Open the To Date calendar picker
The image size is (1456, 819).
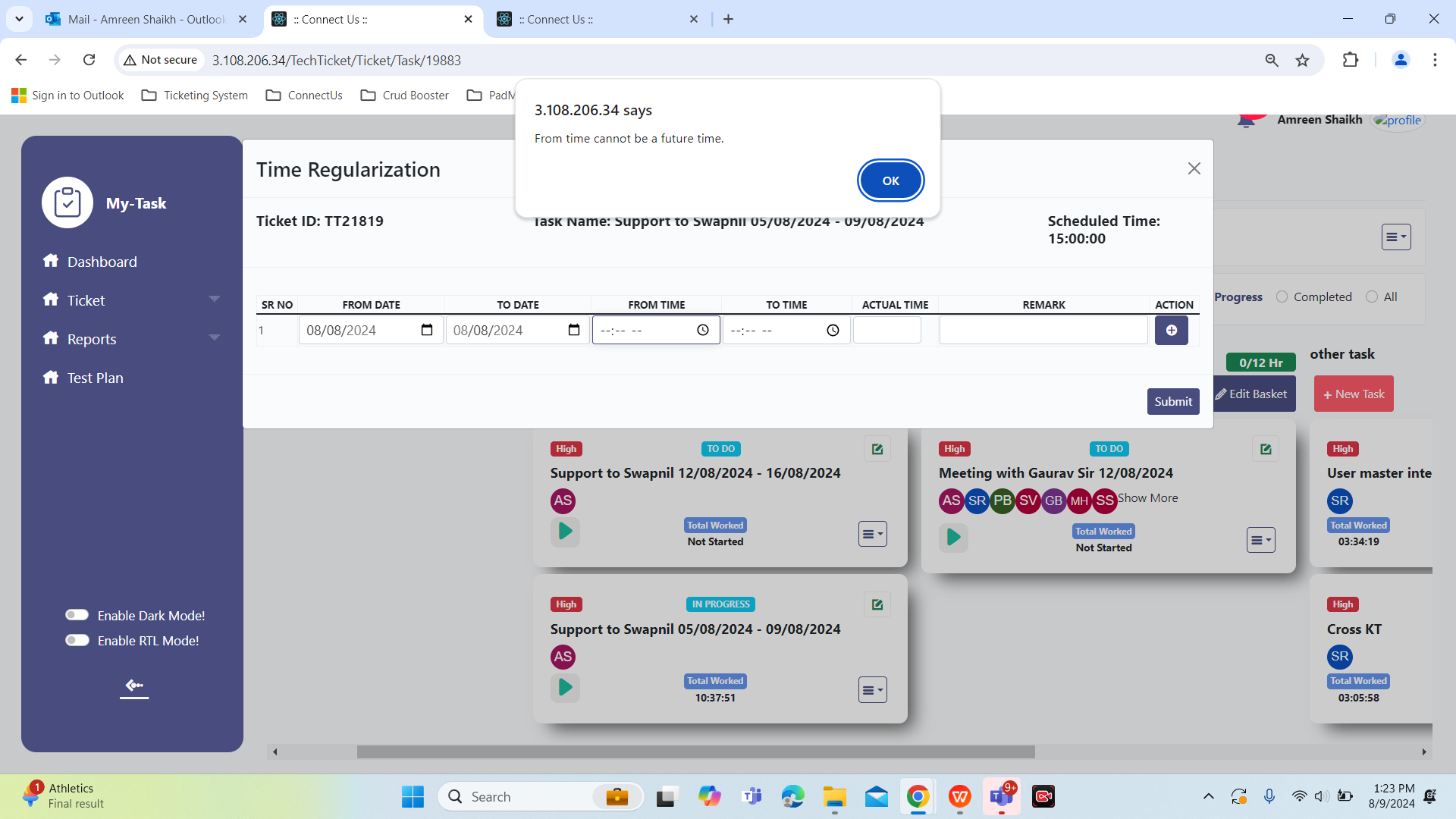[574, 330]
